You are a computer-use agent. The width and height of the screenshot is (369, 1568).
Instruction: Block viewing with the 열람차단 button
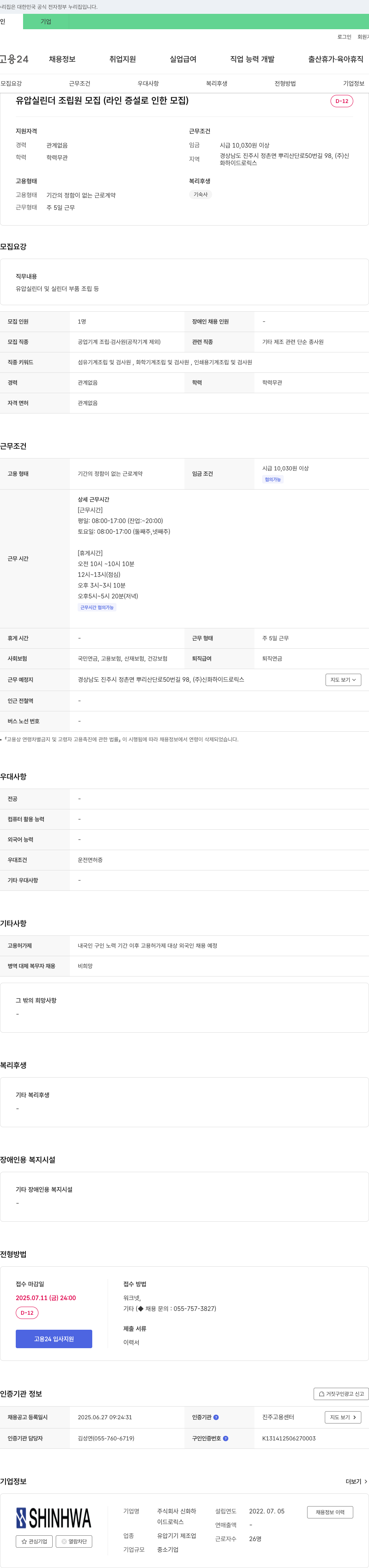coord(74,1541)
